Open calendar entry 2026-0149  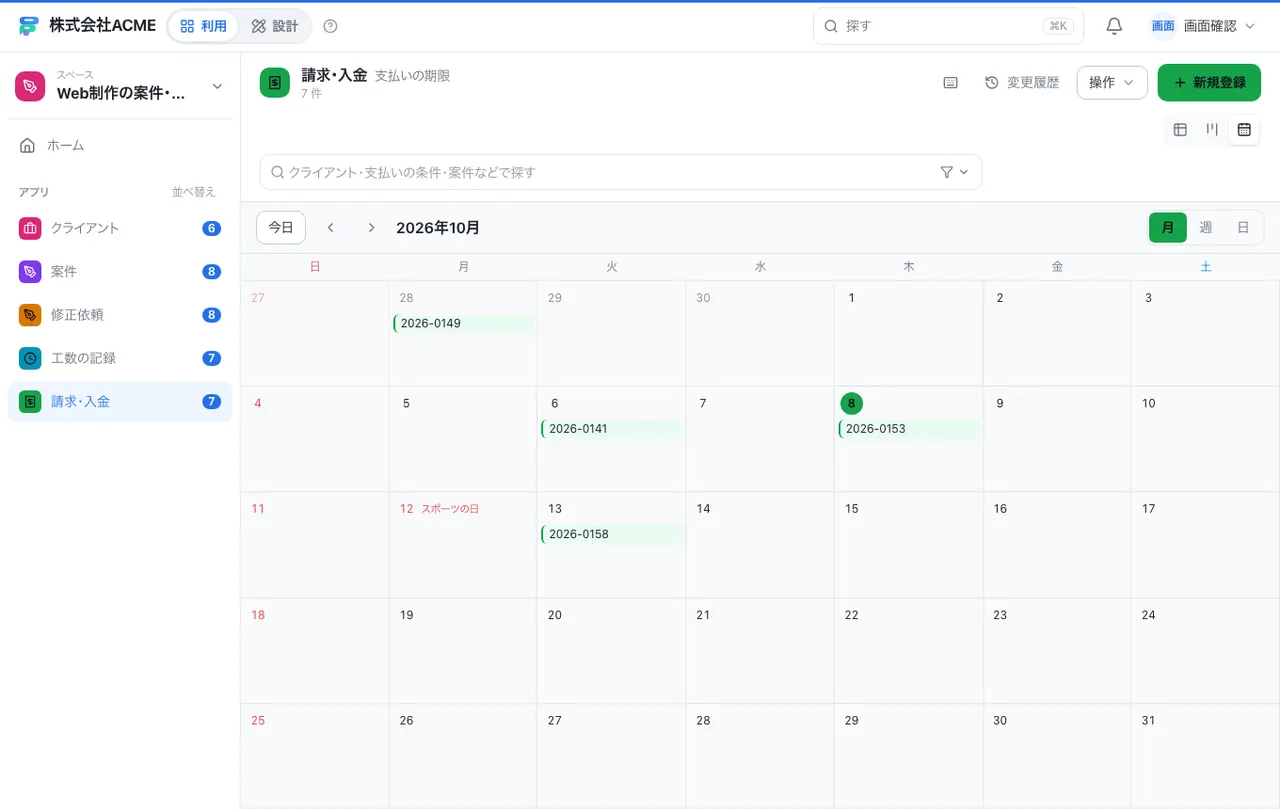click(463, 323)
